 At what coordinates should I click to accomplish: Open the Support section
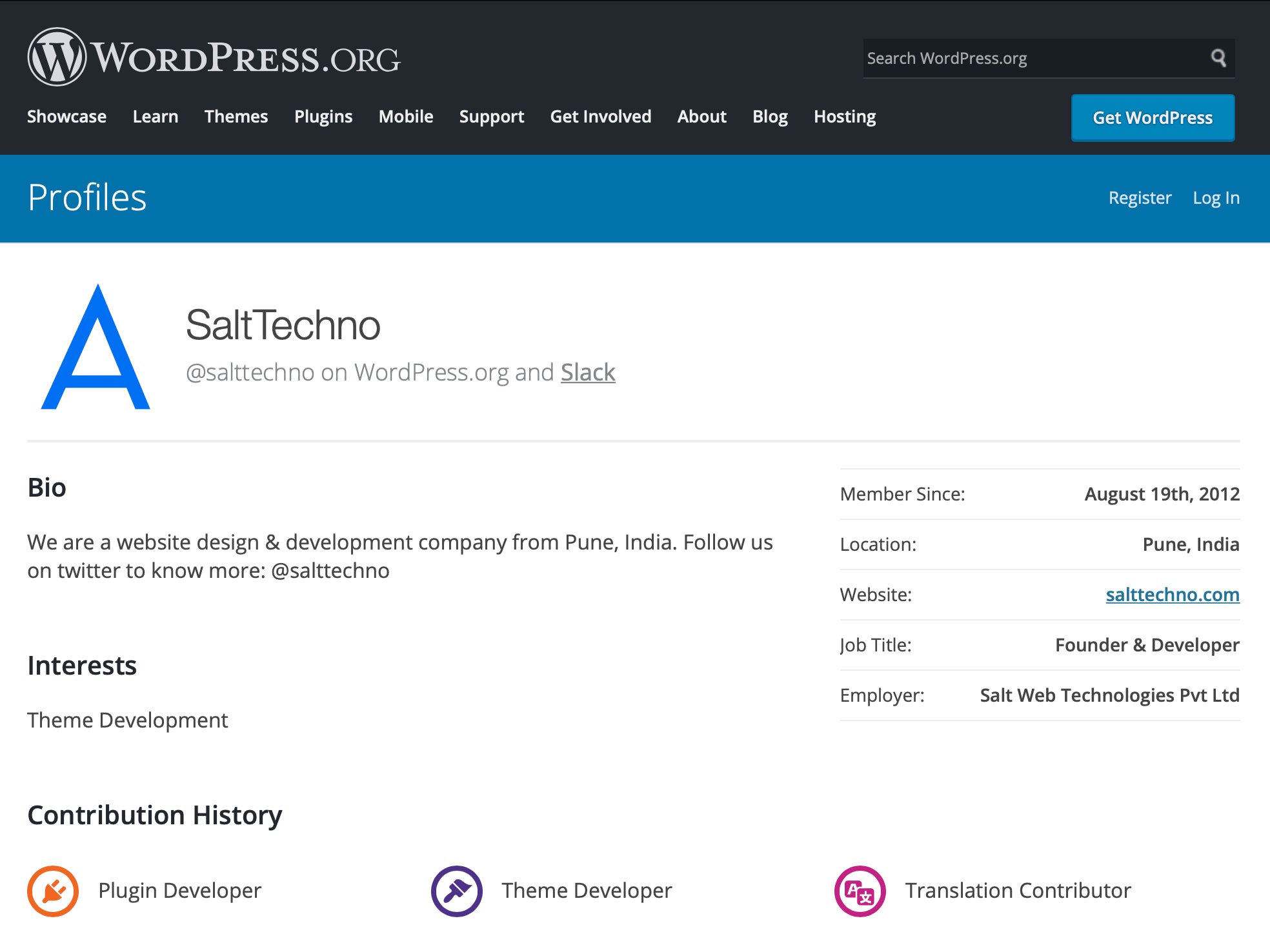pyautogui.click(x=491, y=117)
